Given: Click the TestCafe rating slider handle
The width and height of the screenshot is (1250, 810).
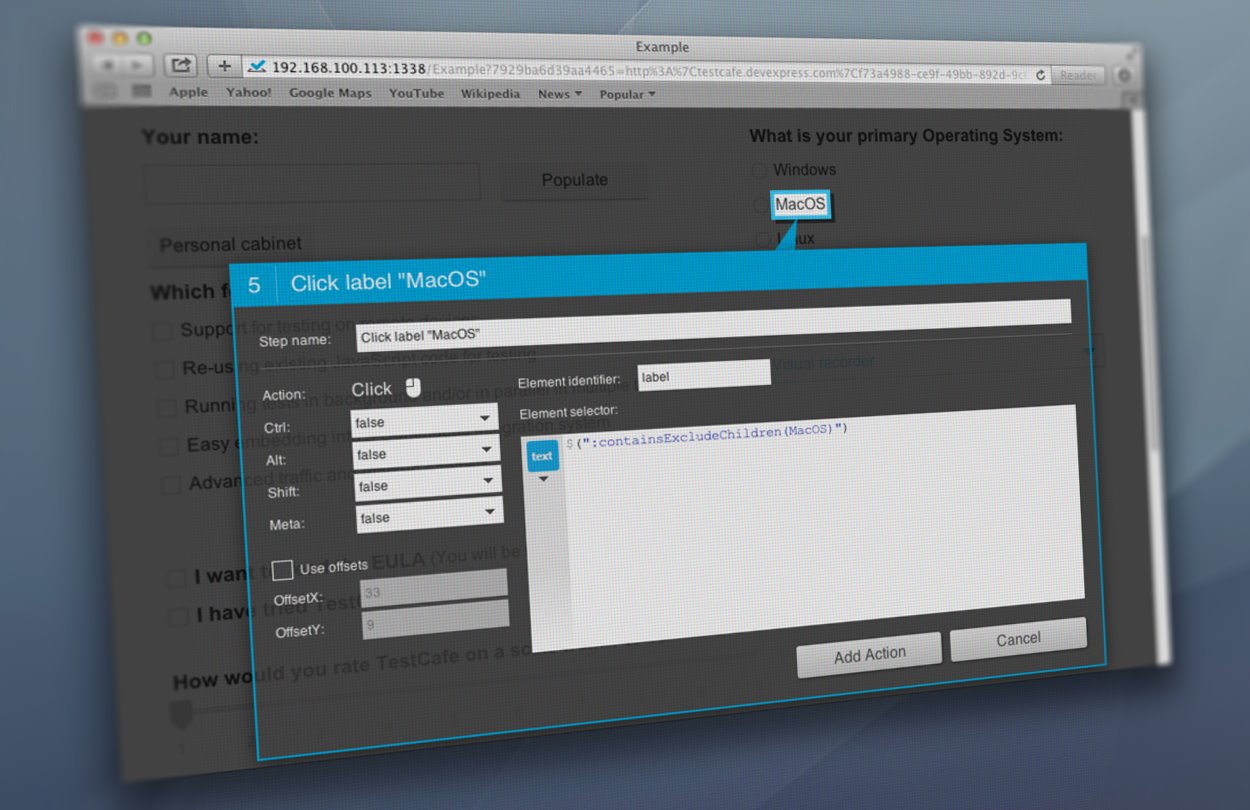Looking at the screenshot, I should click(x=181, y=716).
